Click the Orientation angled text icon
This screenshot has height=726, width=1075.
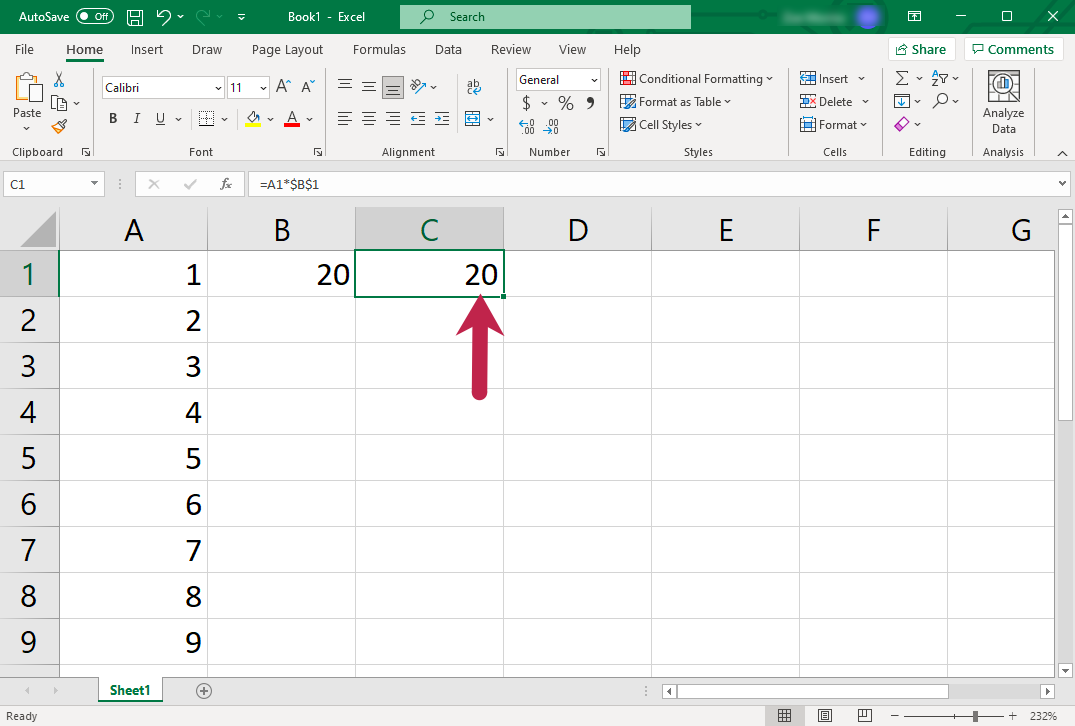pos(418,86)
